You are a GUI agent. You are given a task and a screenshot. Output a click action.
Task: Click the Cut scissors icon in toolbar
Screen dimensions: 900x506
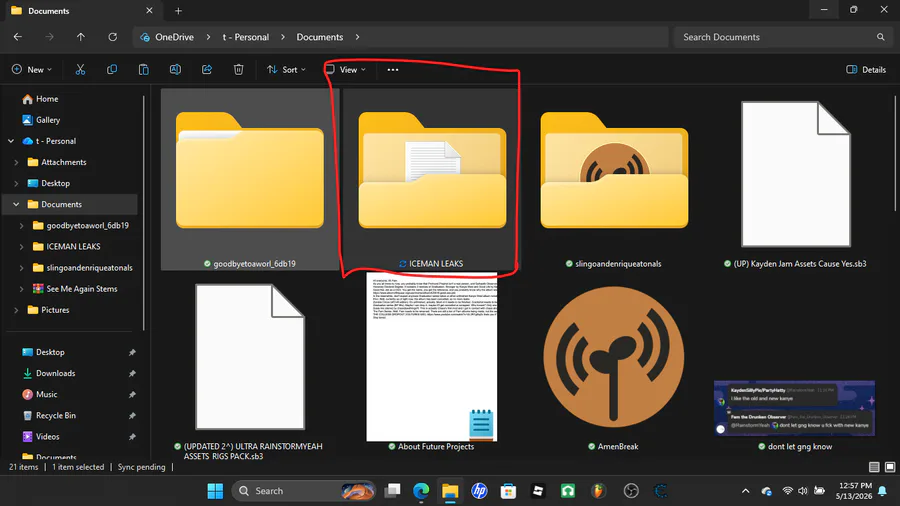point(80,69)
